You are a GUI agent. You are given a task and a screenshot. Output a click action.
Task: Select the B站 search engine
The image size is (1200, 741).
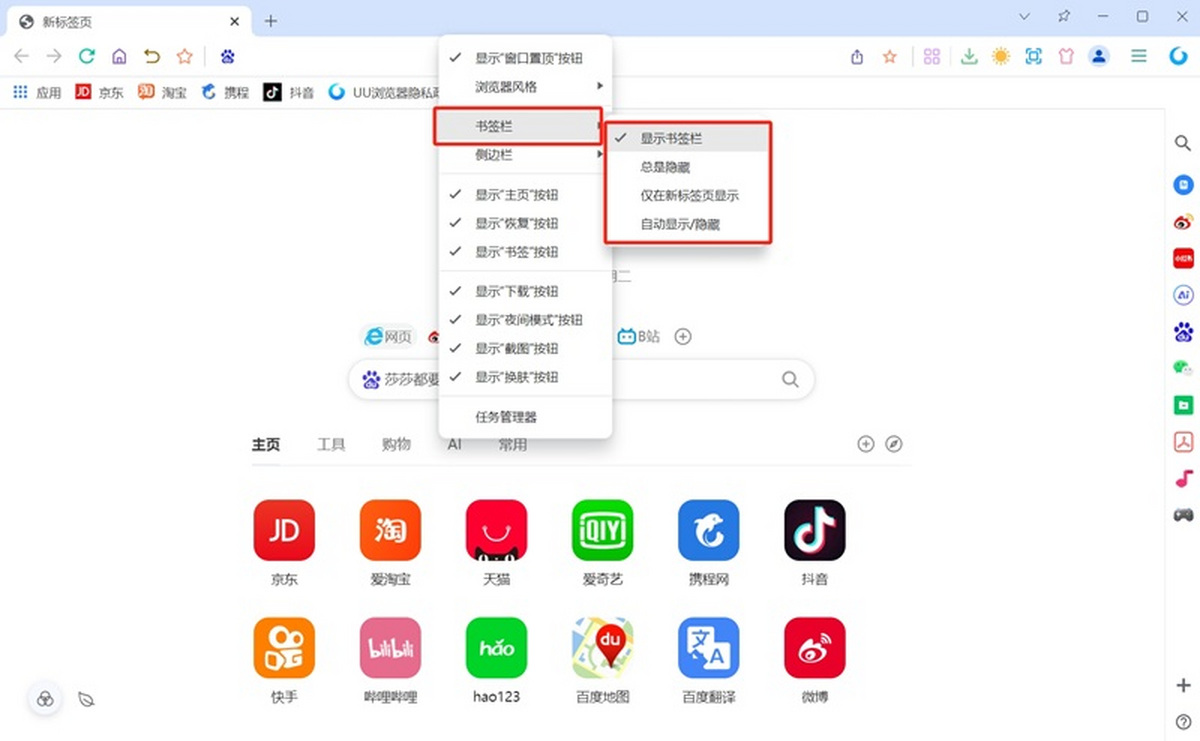pyautogui.click(x=639, y=337)
